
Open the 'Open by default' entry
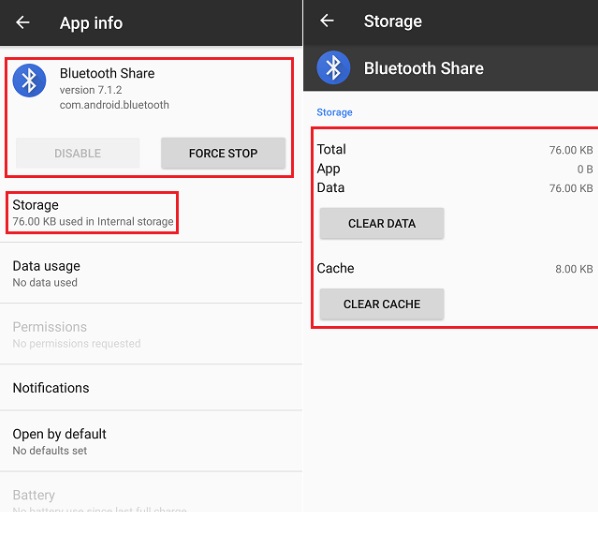point(151,442)
